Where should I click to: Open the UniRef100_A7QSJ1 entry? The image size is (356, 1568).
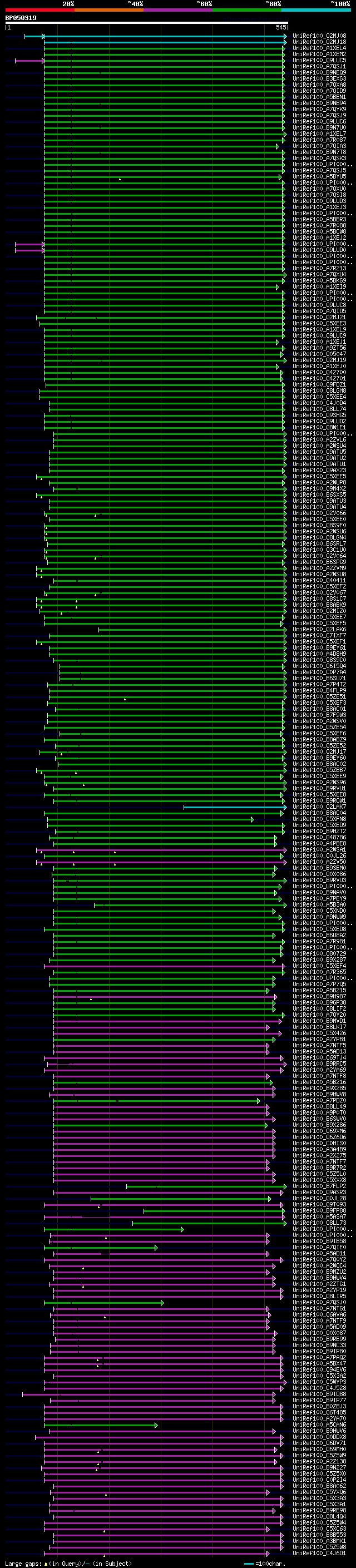click(319, 66)
